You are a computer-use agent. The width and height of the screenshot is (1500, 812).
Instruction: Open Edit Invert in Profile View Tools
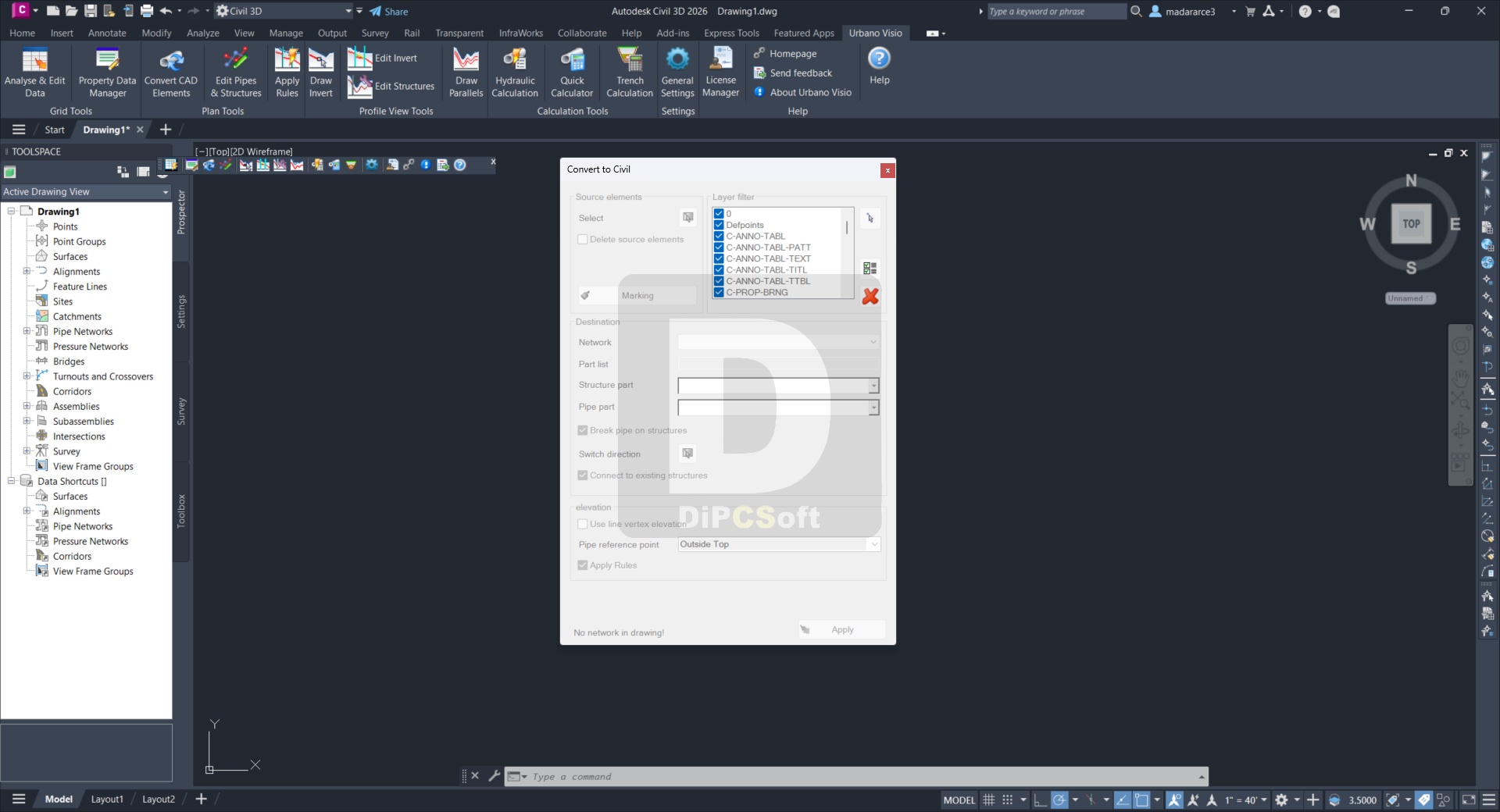click(383, 58)
